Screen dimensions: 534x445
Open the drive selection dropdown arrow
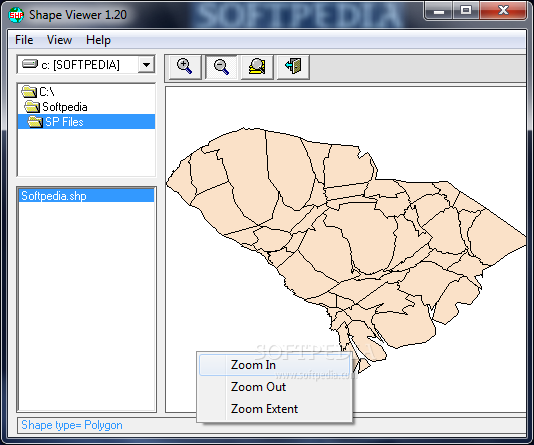146,64
